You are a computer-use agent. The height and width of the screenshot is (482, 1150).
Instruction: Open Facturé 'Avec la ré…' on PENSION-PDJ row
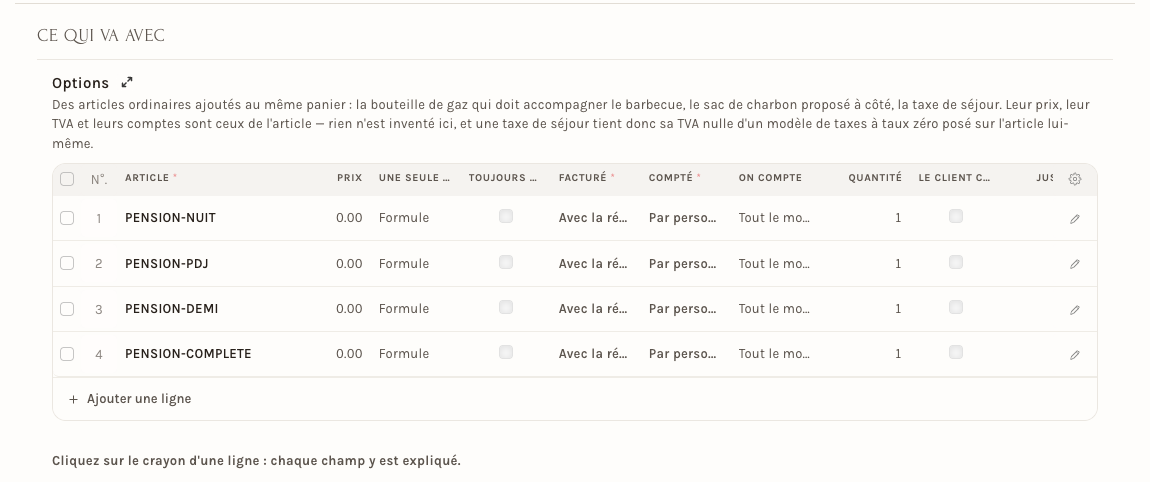[x=593, y=263]
